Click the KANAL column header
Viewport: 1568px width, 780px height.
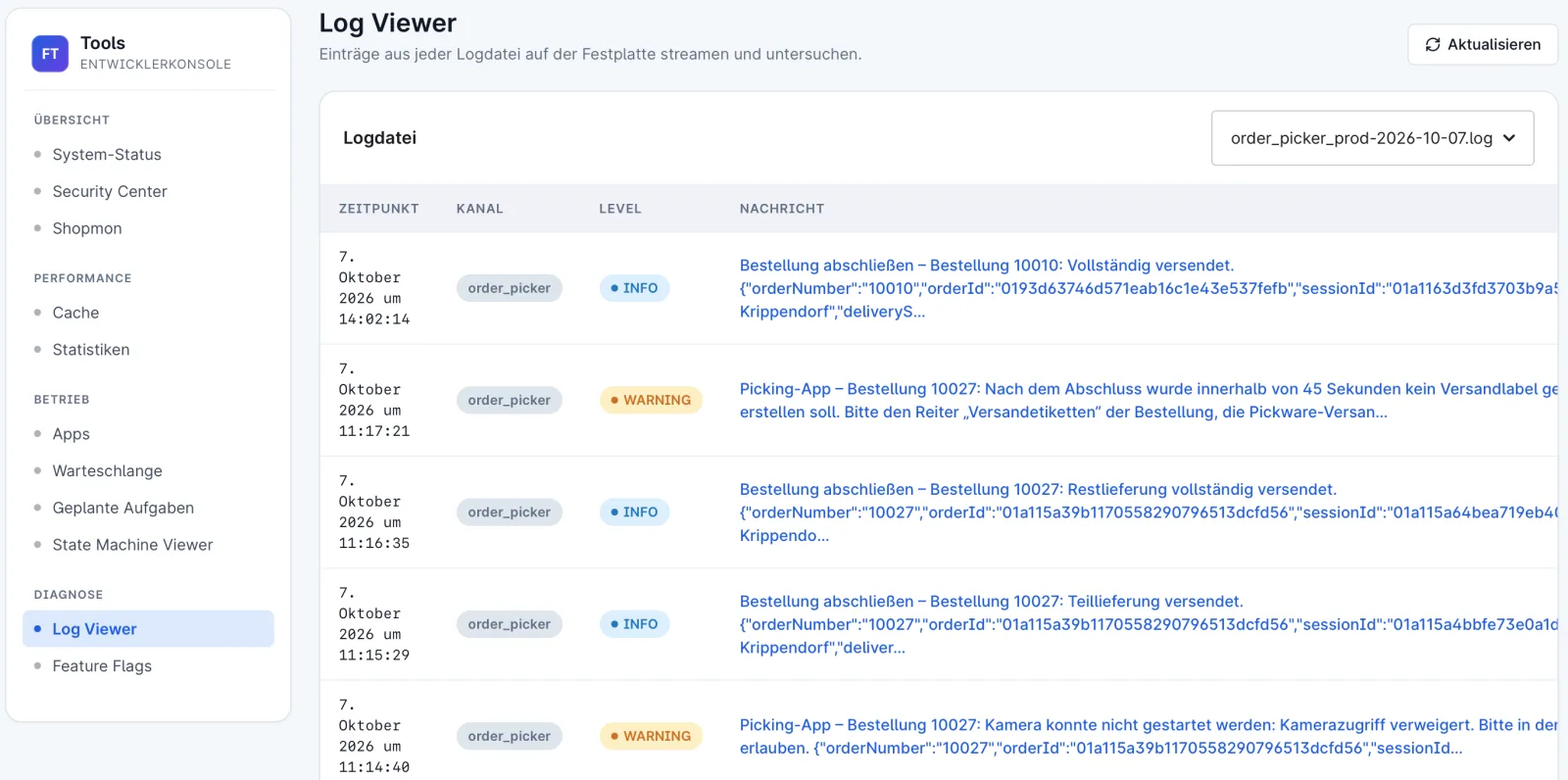coord(479,209)
